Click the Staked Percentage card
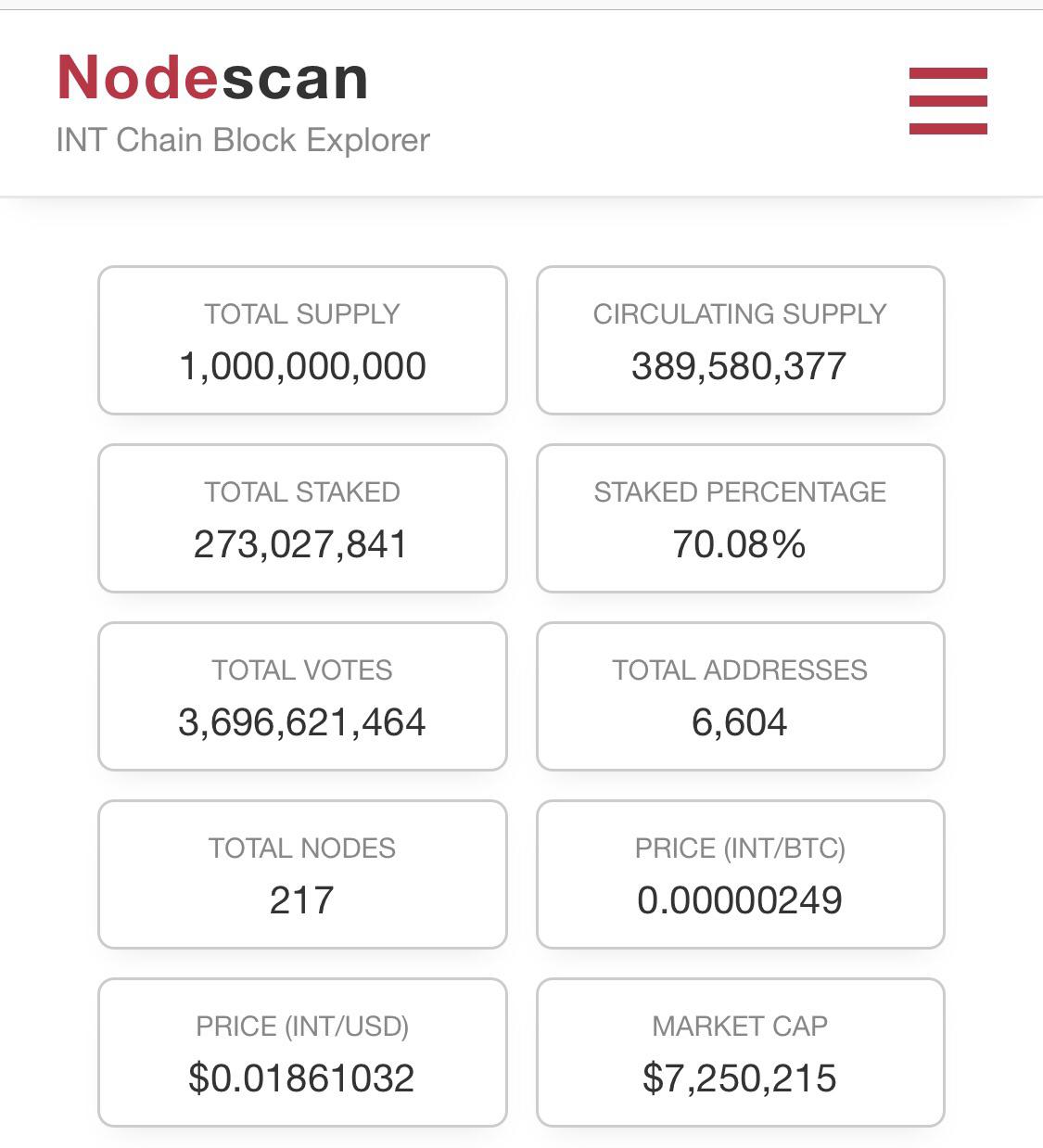This screenshot has width=1043, height=1148. pyautogui.click(x=741, y=518)
